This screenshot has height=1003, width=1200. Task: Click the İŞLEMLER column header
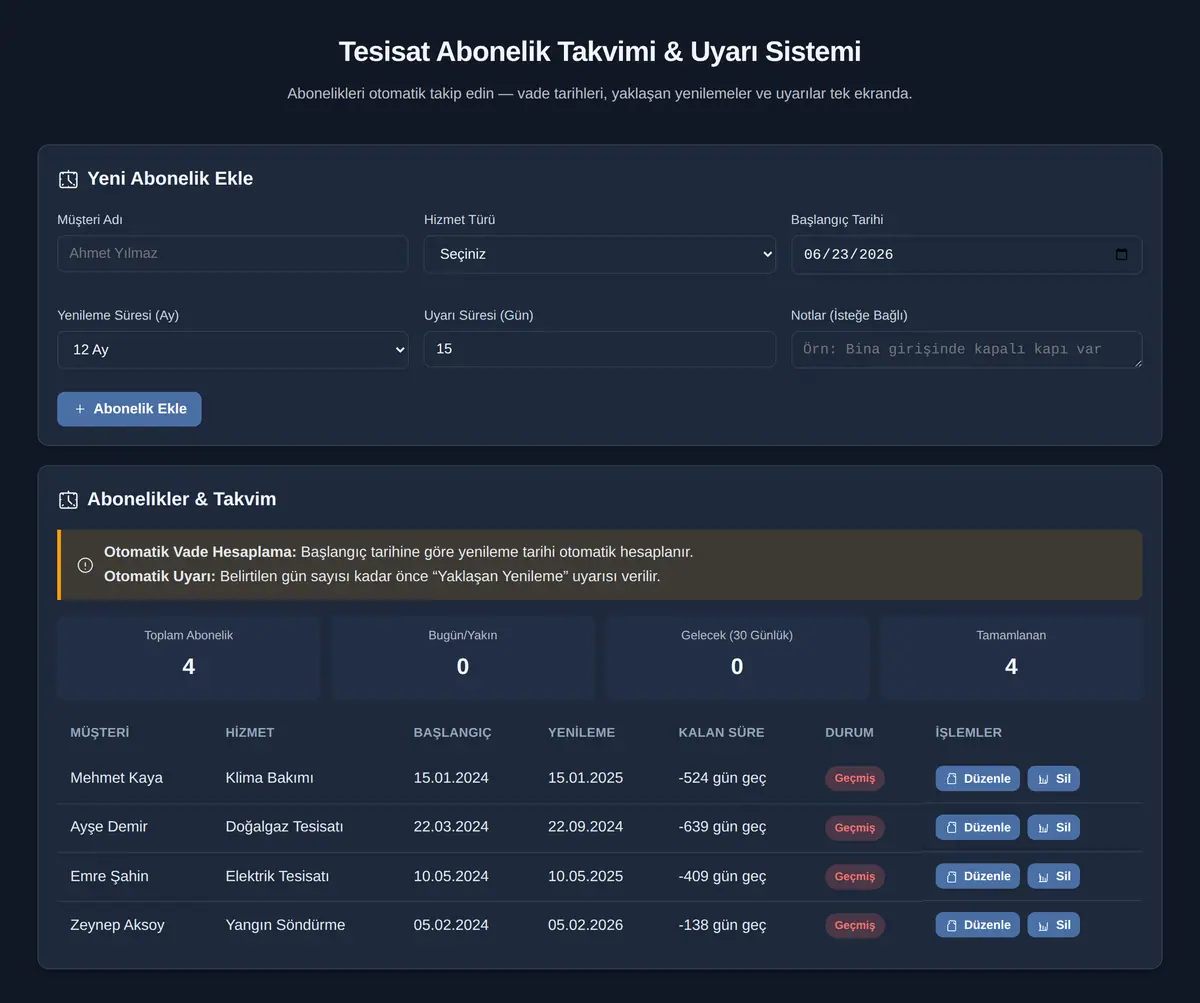pos(968,732)
